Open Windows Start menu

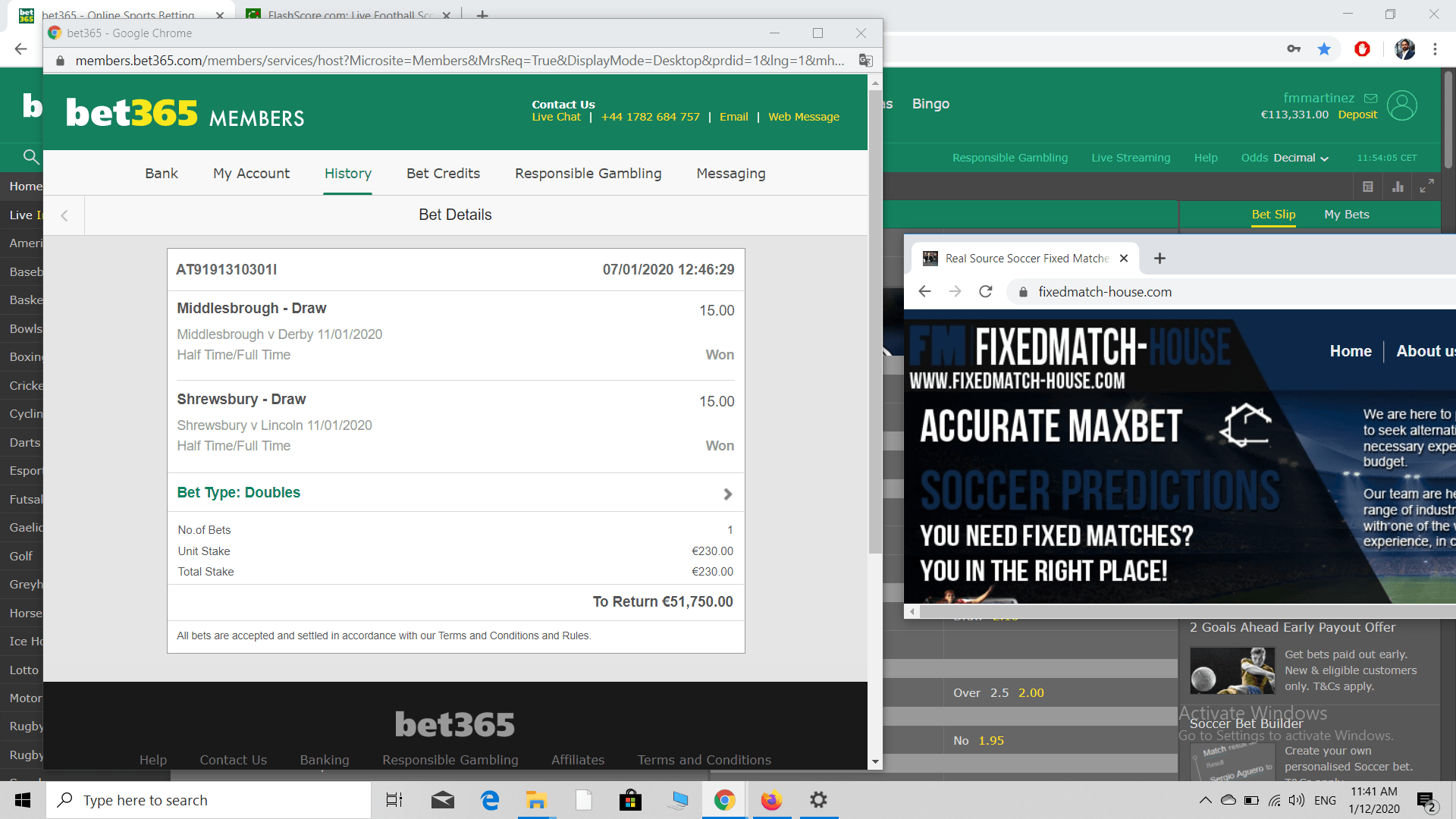23,800
